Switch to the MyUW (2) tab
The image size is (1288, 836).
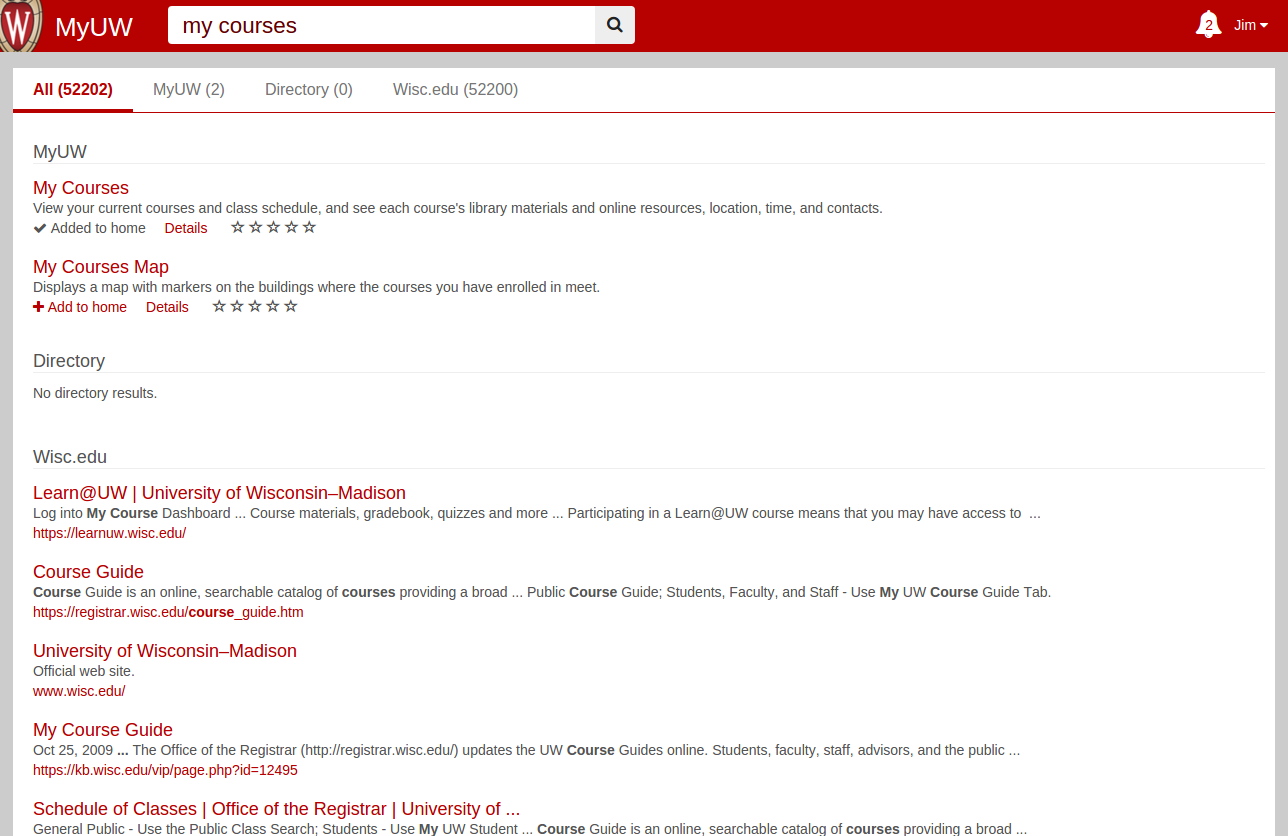[x=189, y=90]
